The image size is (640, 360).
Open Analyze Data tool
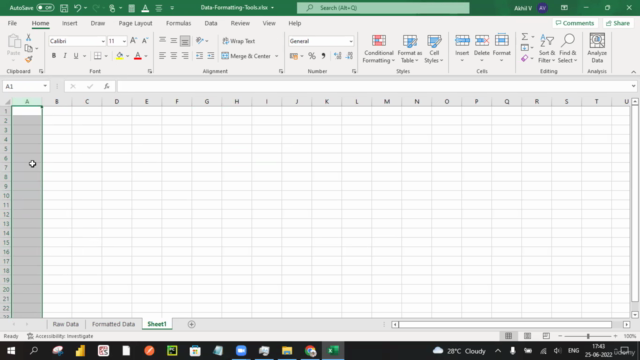pos(597,48)
